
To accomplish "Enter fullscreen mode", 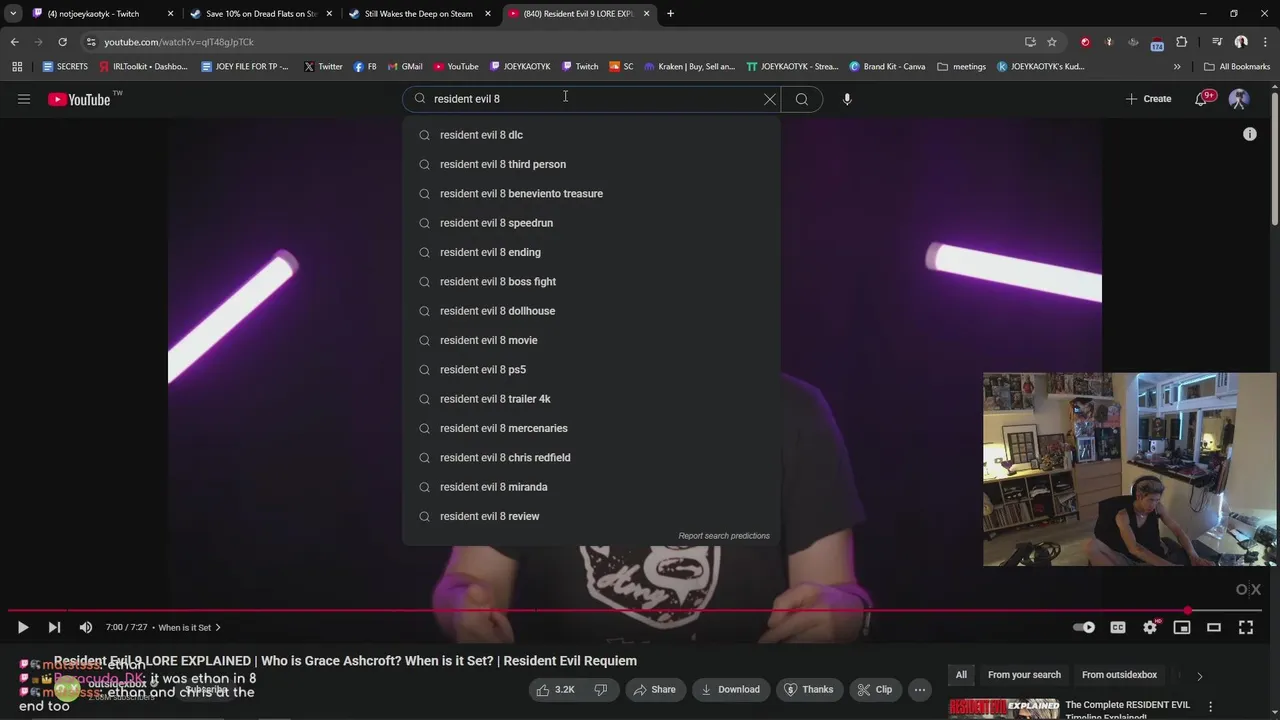I will [1246, 627].
